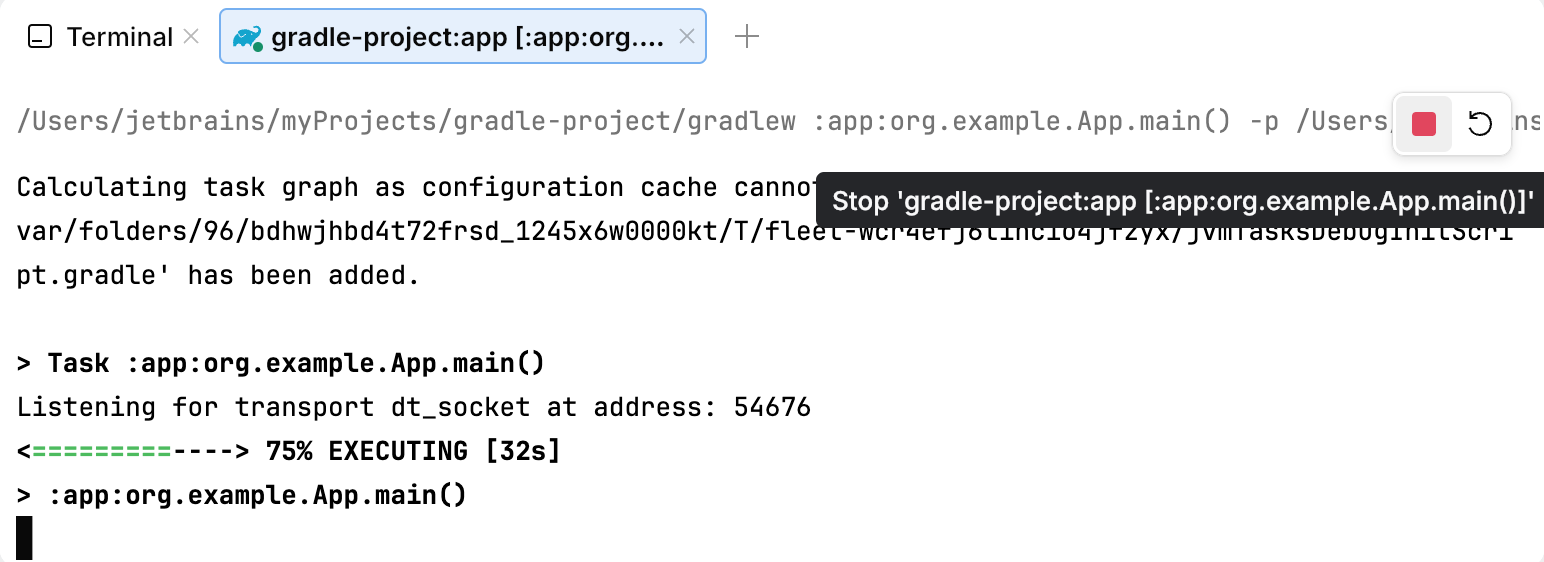Viewport: 1544px width, 562px height.
Task: Select the gradle-project:app run tab
Action: click(467, 38)
